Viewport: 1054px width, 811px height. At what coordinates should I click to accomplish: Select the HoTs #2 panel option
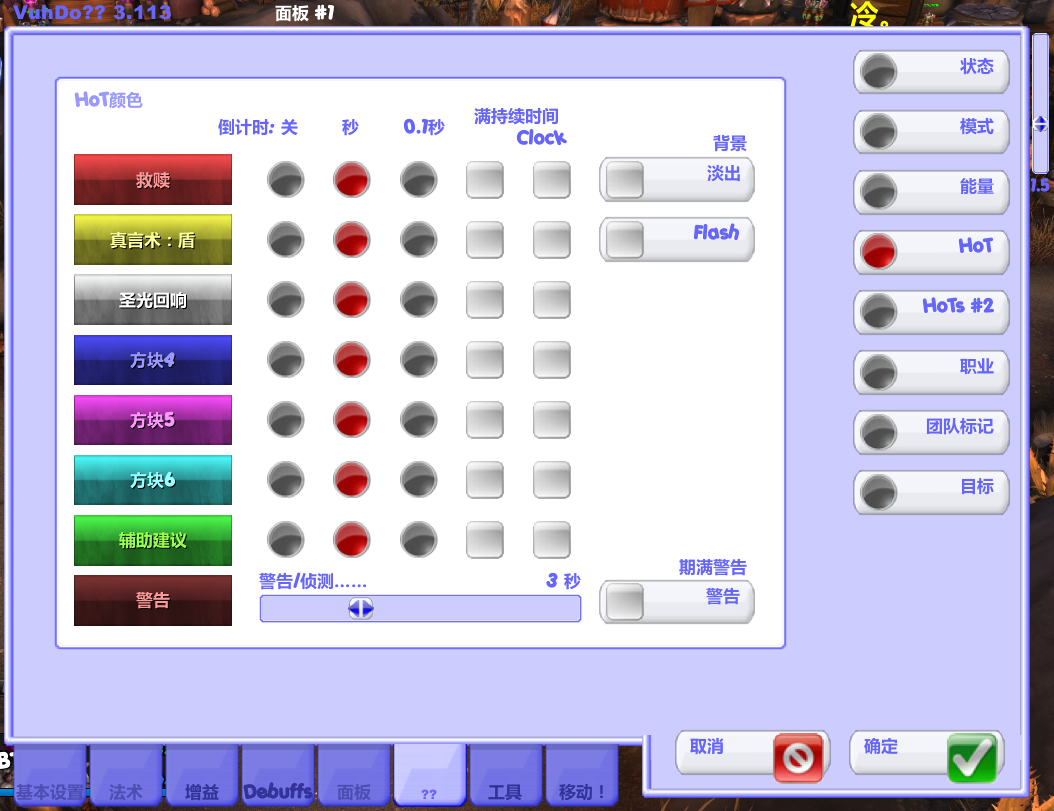pyautogui.click(x=879, y=311)
